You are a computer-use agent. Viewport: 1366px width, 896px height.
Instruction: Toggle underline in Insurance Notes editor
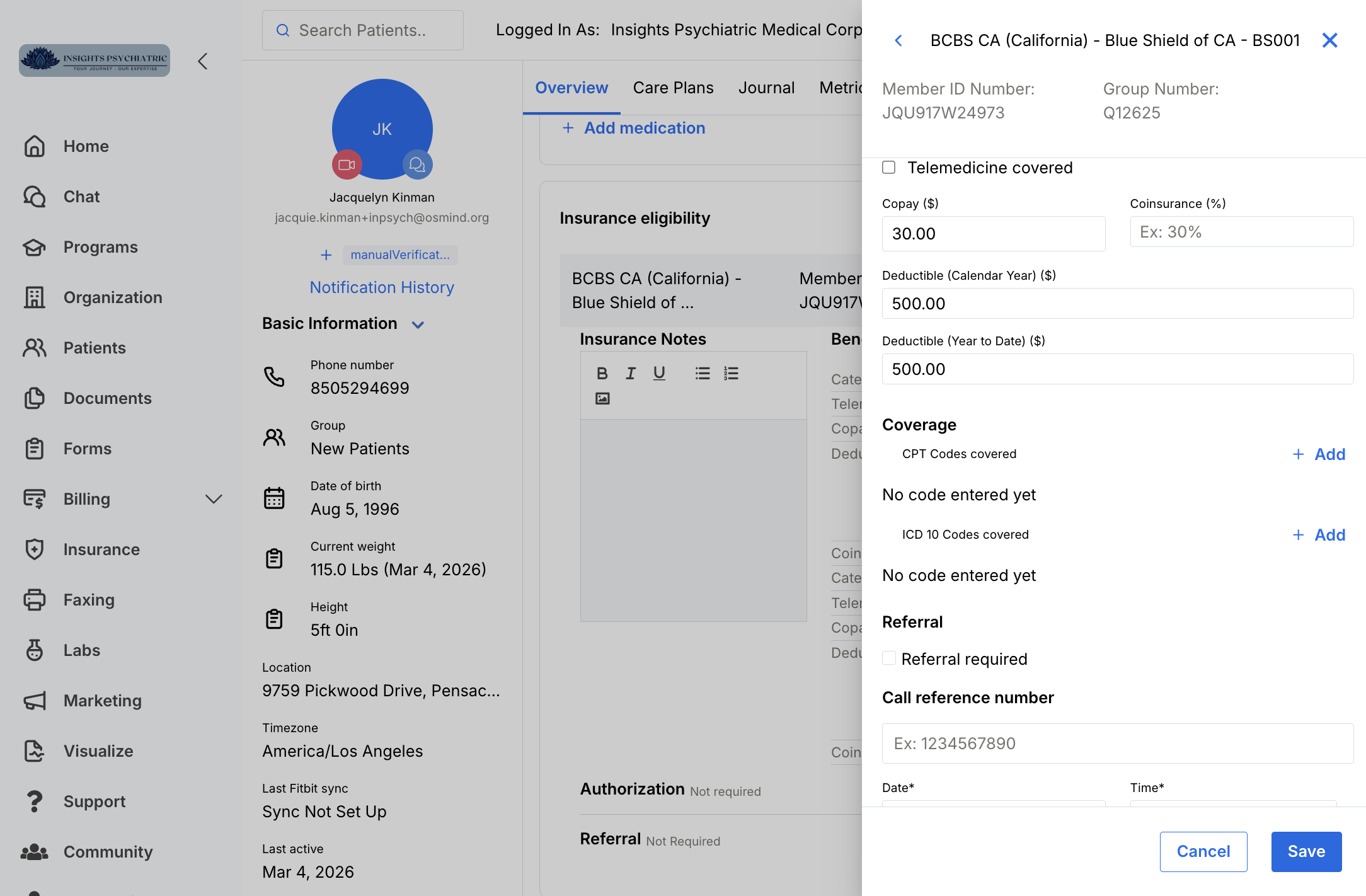[659, 374]
